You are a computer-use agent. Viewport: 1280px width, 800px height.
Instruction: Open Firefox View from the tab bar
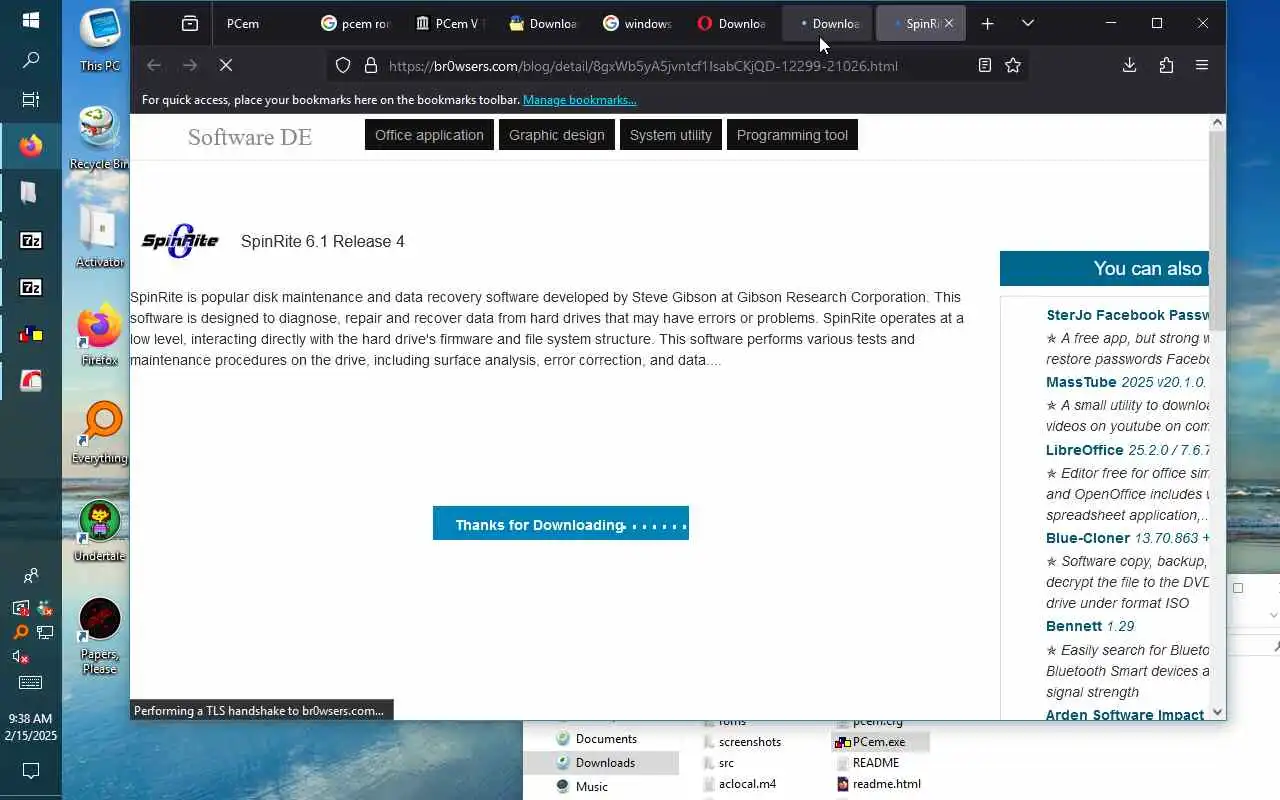[x=189, y=23]
